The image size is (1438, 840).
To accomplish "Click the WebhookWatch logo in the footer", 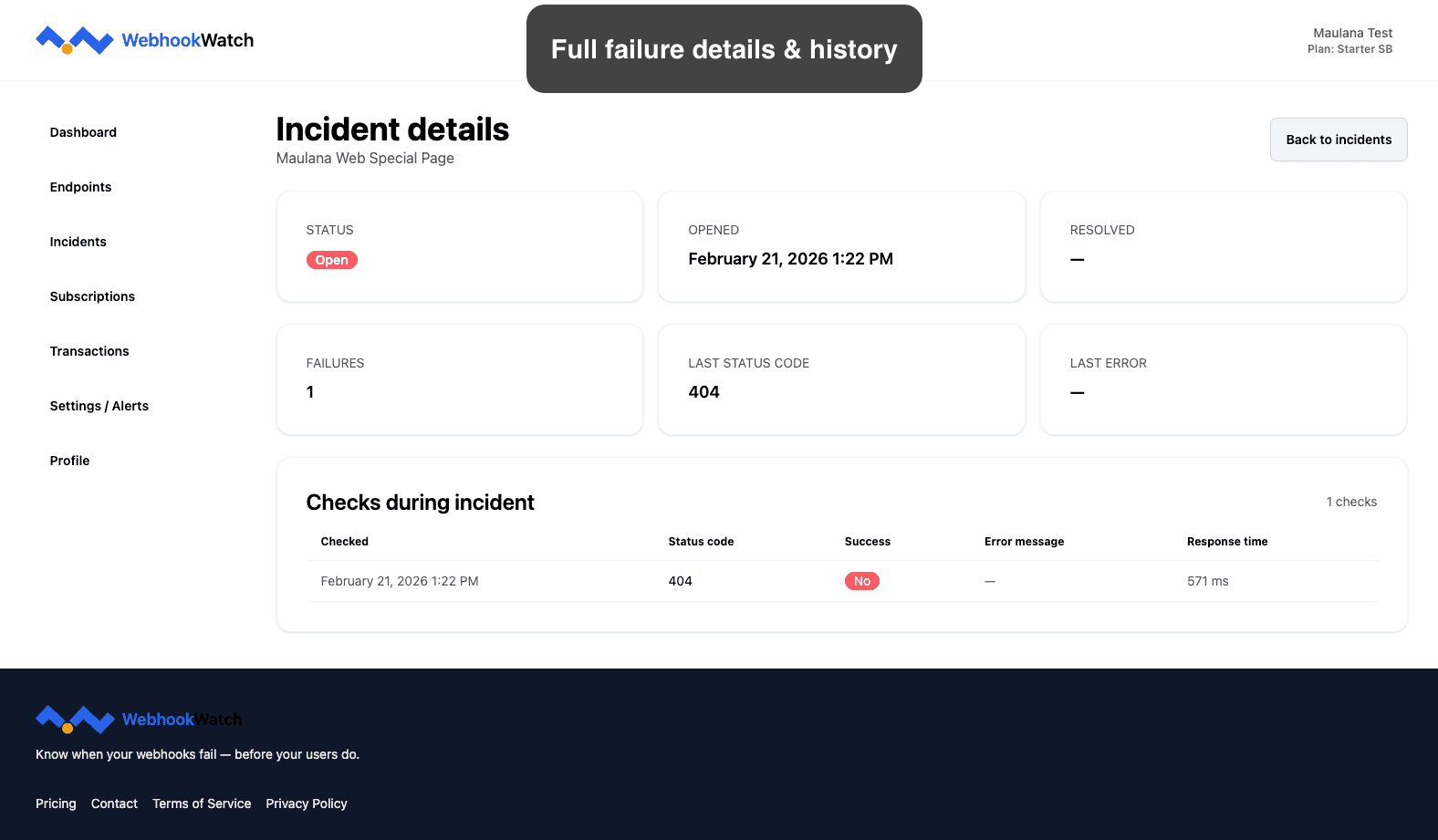I will 139,720.
